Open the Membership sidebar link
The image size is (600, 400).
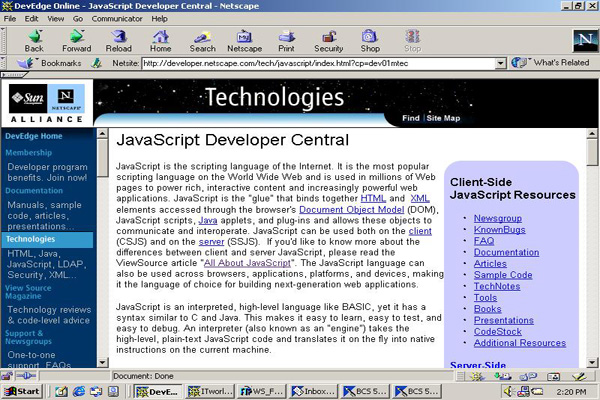(x=29, y=152)
